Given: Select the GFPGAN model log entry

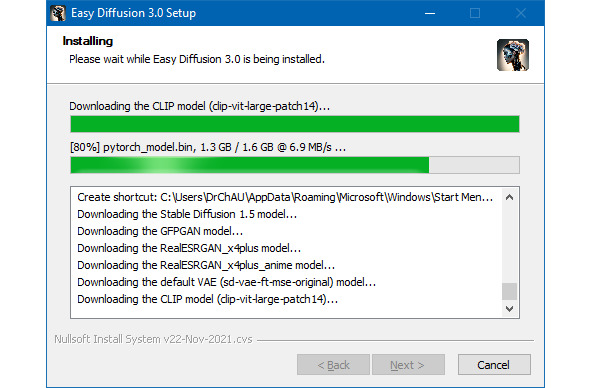Looking at the screenshot, I should tap(160, 231).
